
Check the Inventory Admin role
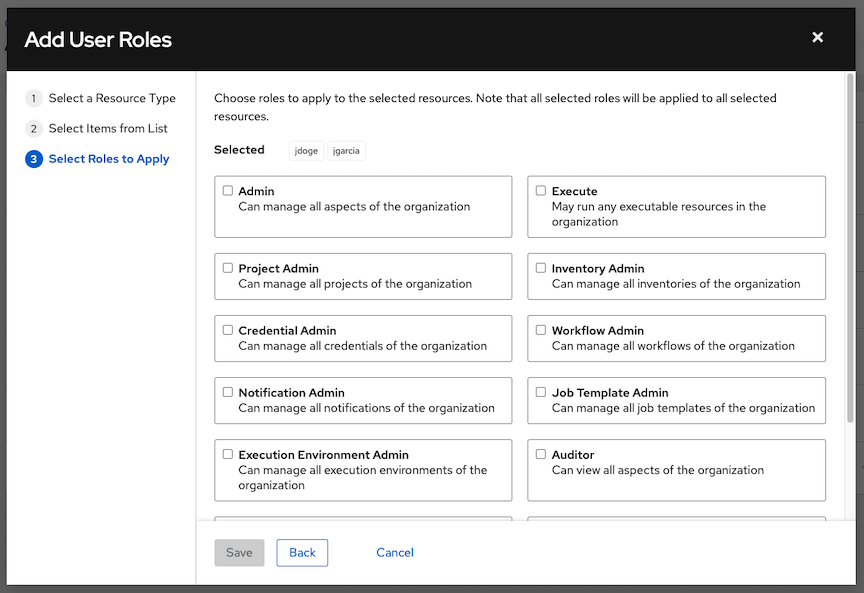tap(540, 267)
